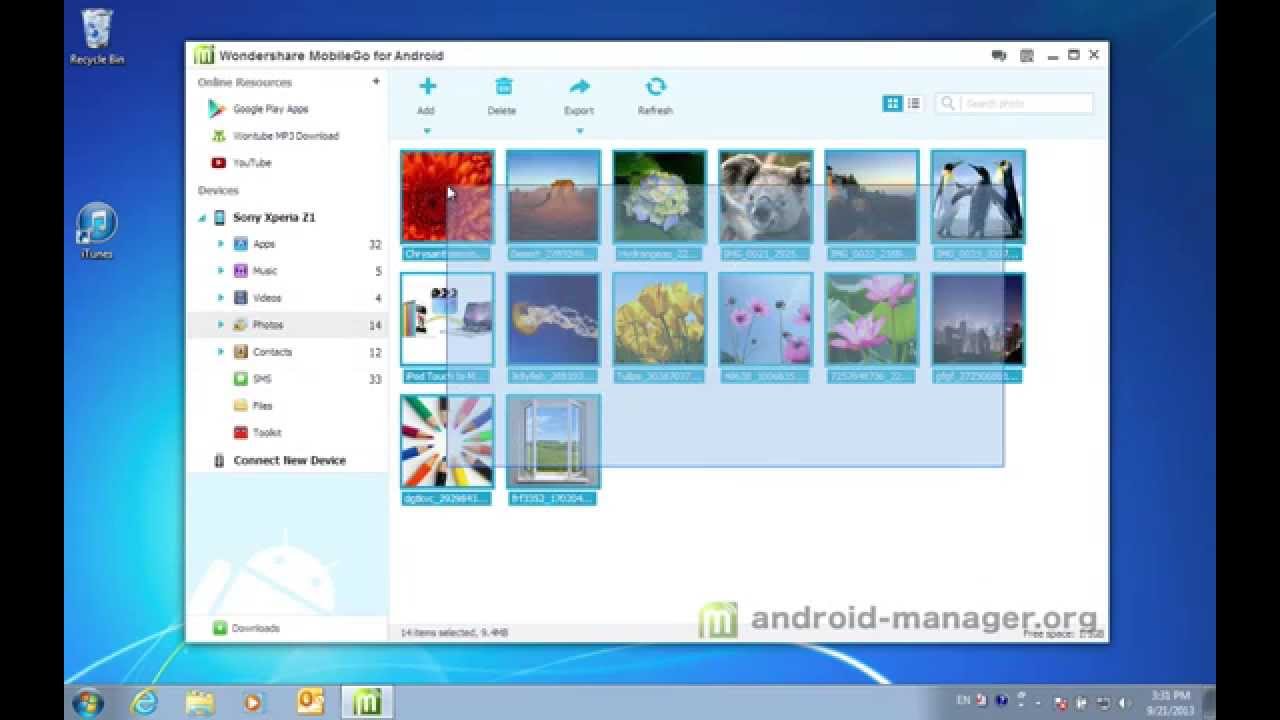Screen dimensions: 1280x720
Task: Click the Photos sidebar icon
Action: click(x=240, y=325)
